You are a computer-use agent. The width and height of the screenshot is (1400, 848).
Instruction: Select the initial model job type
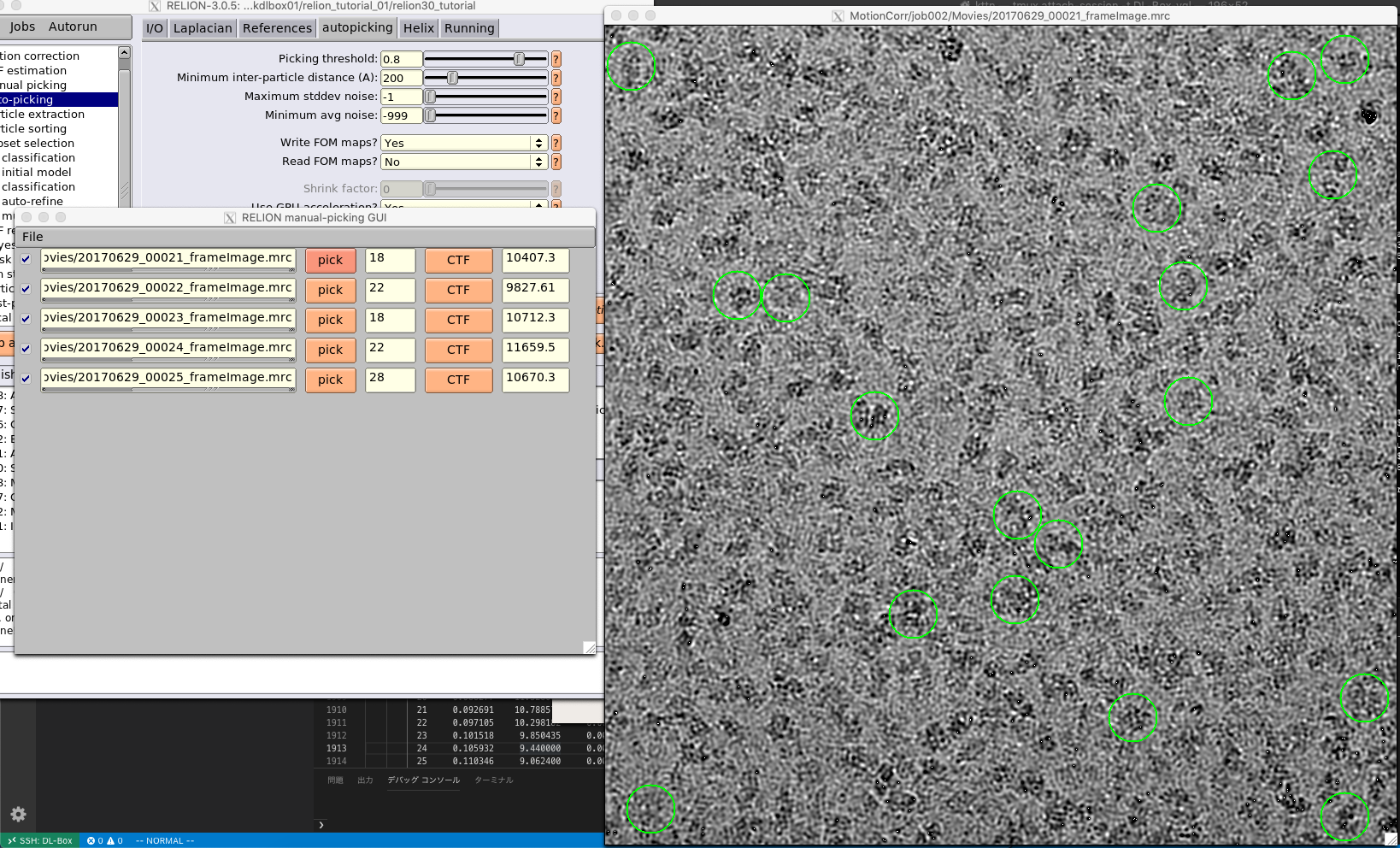(37, 173)
